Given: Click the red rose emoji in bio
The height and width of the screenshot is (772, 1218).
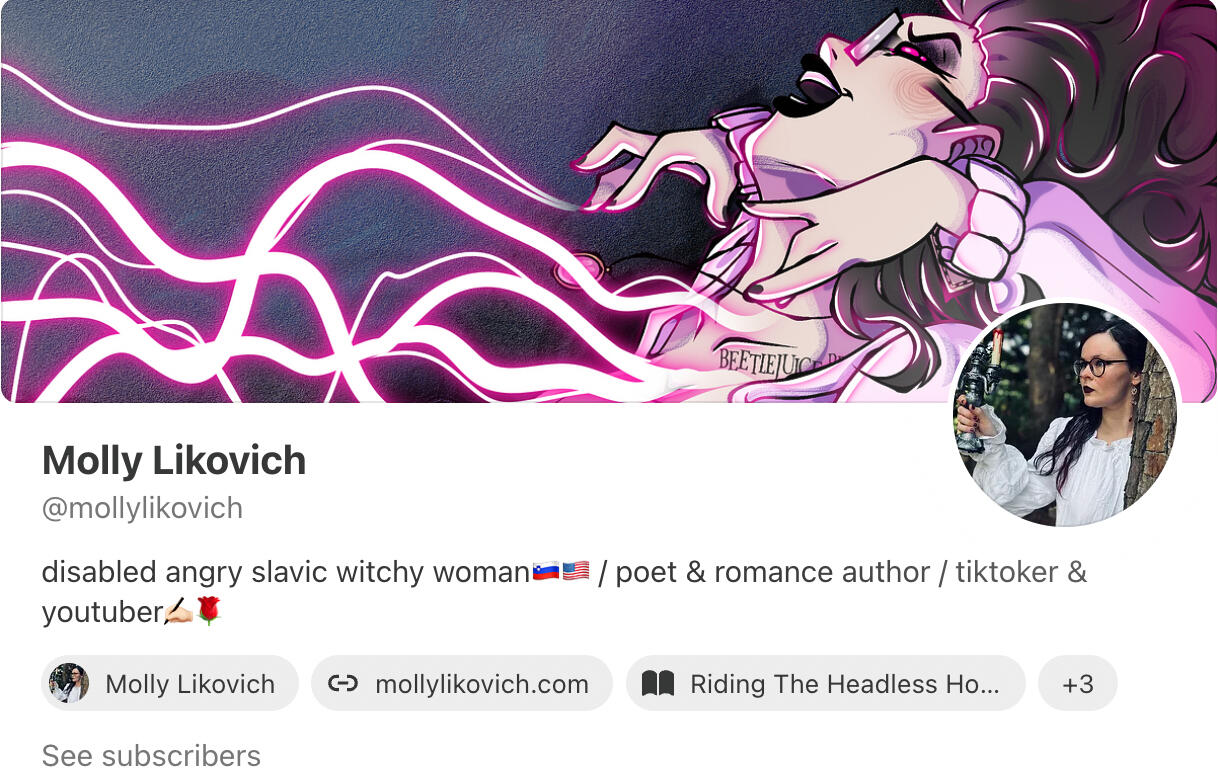Looking at the screenshot, I should coord(208,611).
